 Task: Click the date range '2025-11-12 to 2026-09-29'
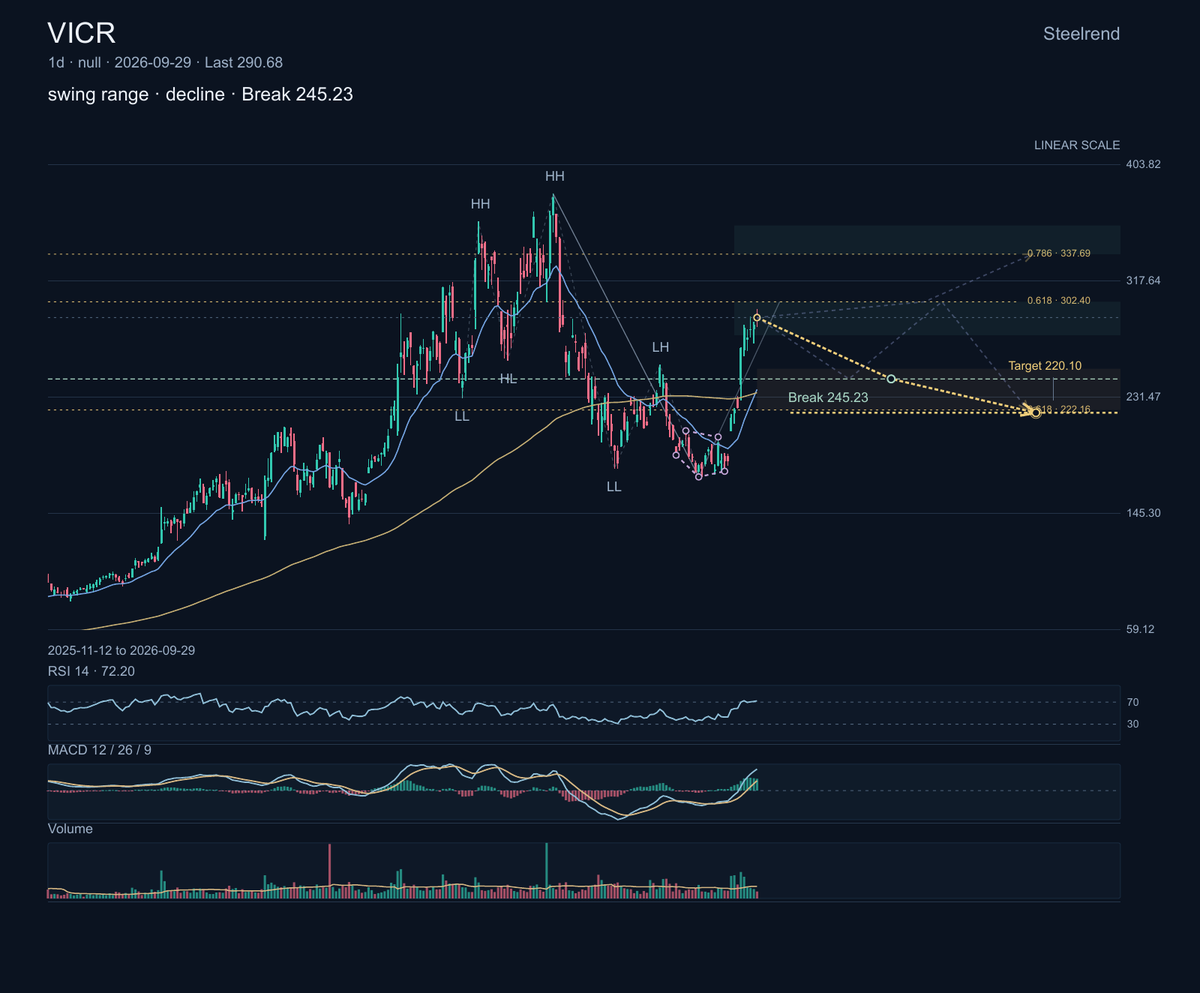[121, 650]
